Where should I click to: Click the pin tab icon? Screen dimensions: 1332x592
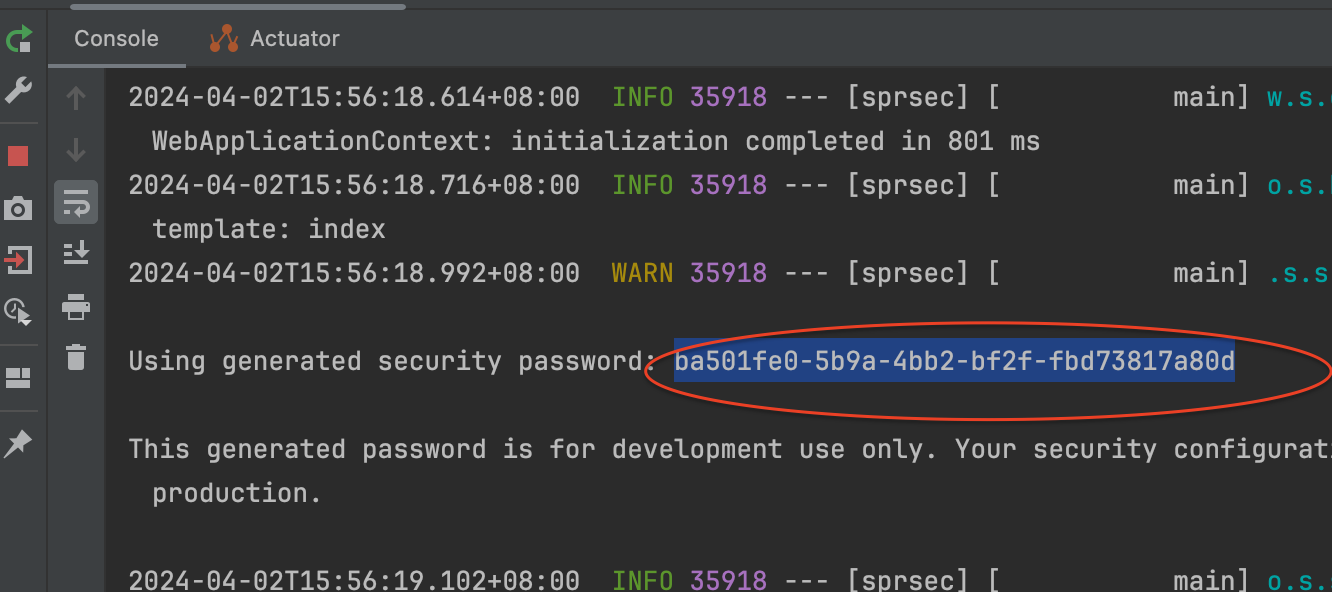19,444
